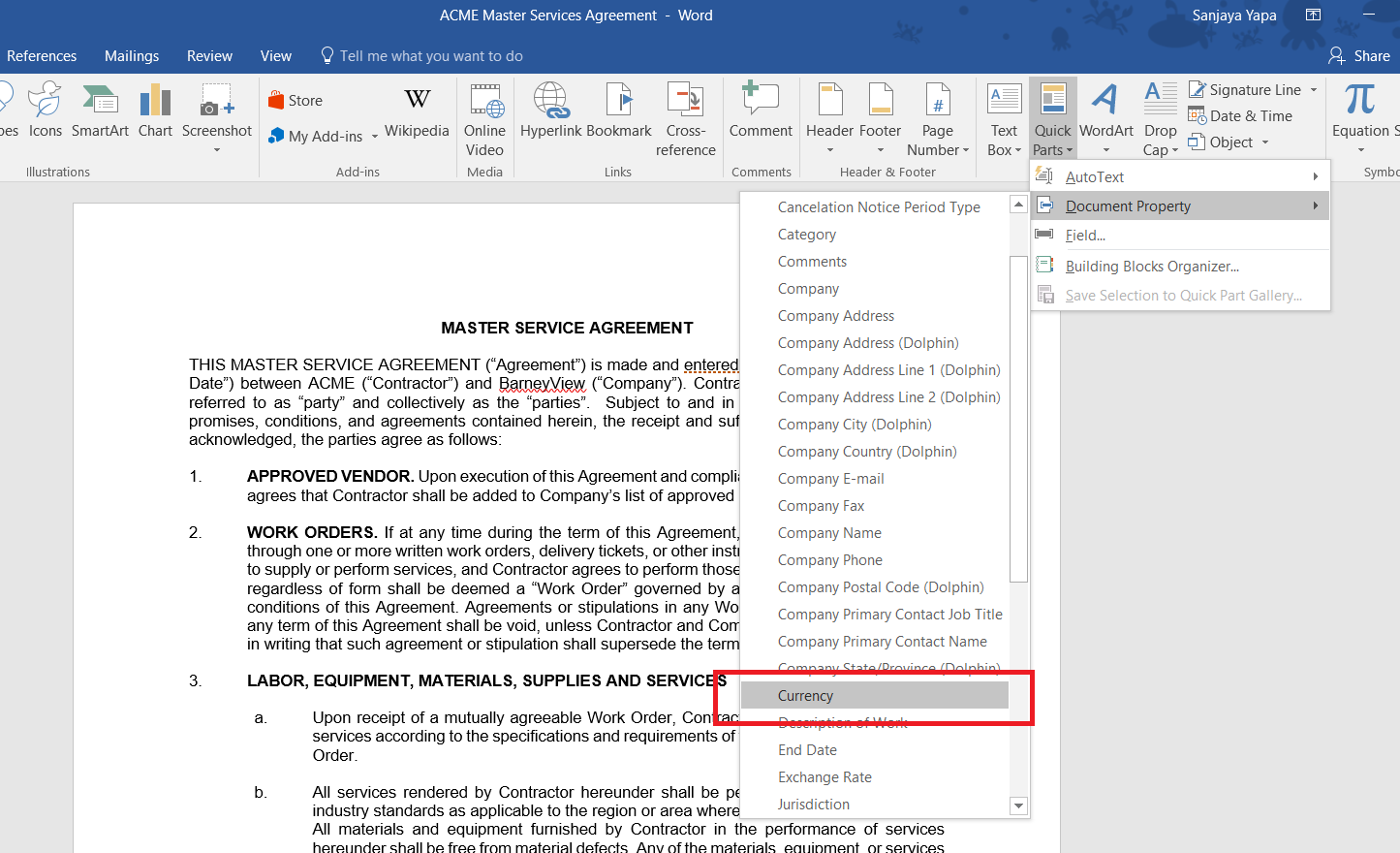Click property list scroll-up arrow
Image resolution: width=1400 pixels, height=853 pixels.
(1018, 205)
